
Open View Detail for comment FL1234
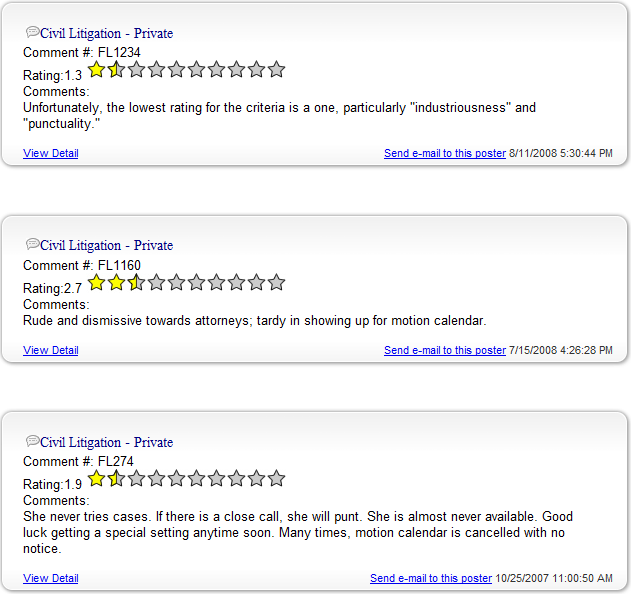tap(51, 153)
